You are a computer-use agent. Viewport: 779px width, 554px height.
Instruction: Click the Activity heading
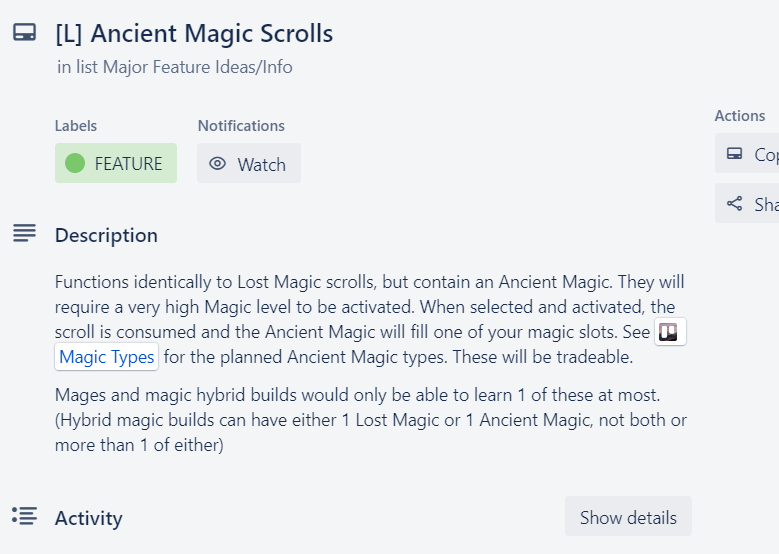(x=88, y=518)
